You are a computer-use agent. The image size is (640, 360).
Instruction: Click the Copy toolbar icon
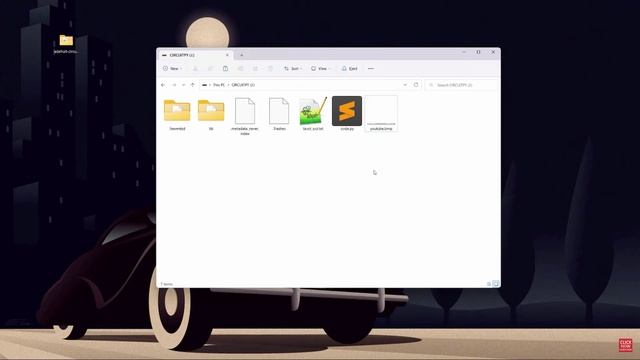210,69
